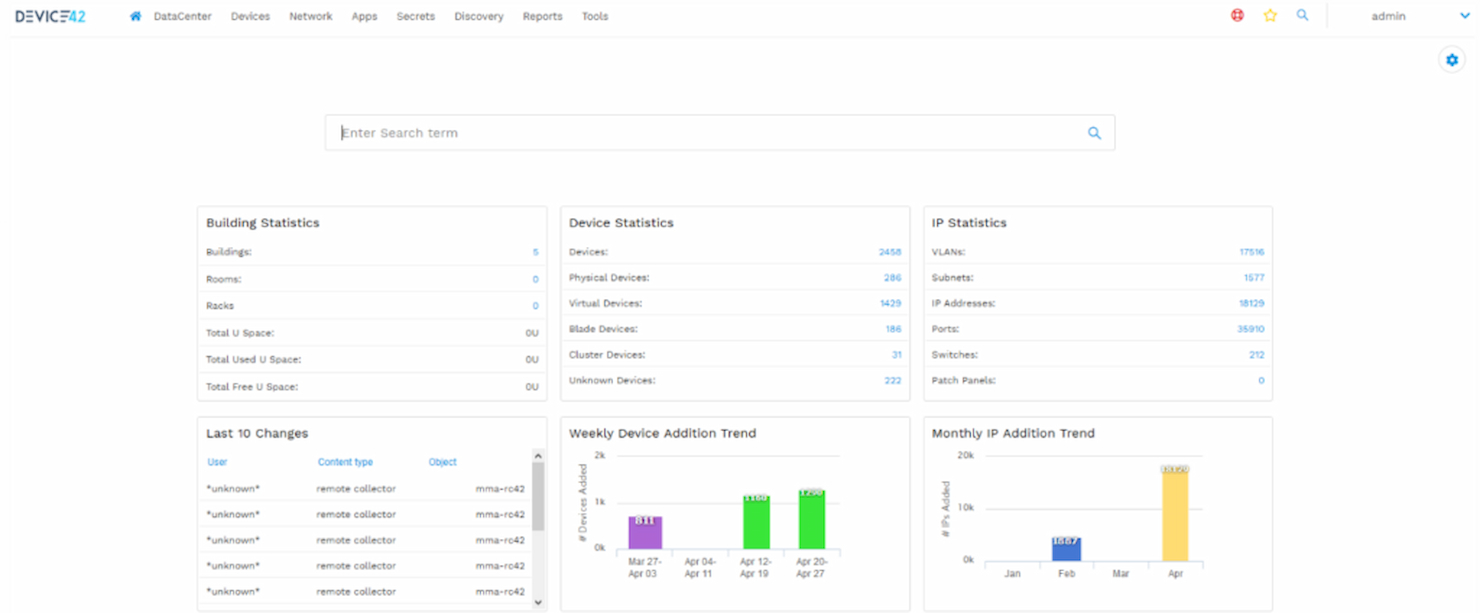Open Ports count 35910

pyautogui.click(x=1250, y=329)
